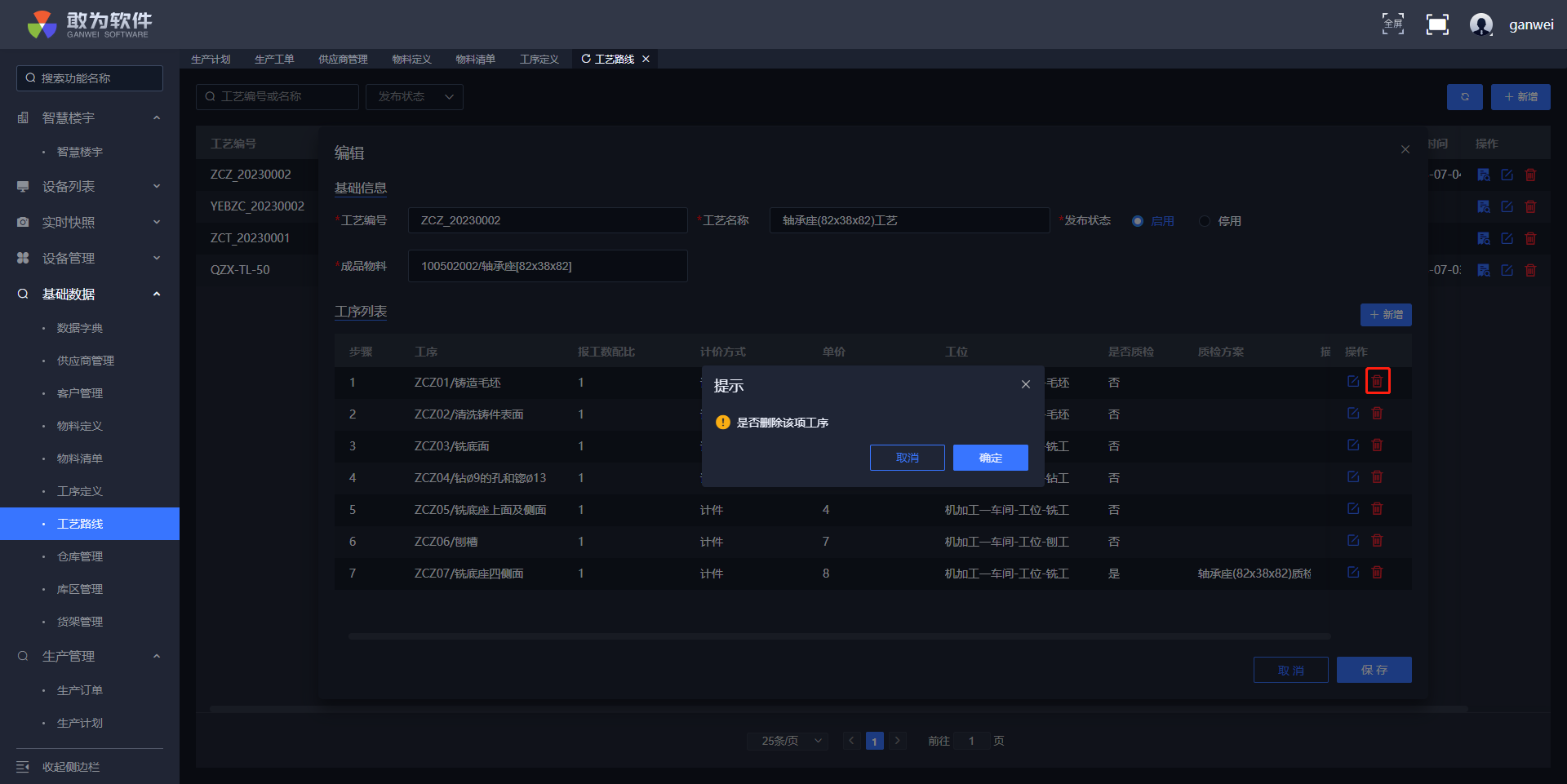The image size is (1567, 784).
Task: Select the 停用 radio button
Action: pos(1205,221)
